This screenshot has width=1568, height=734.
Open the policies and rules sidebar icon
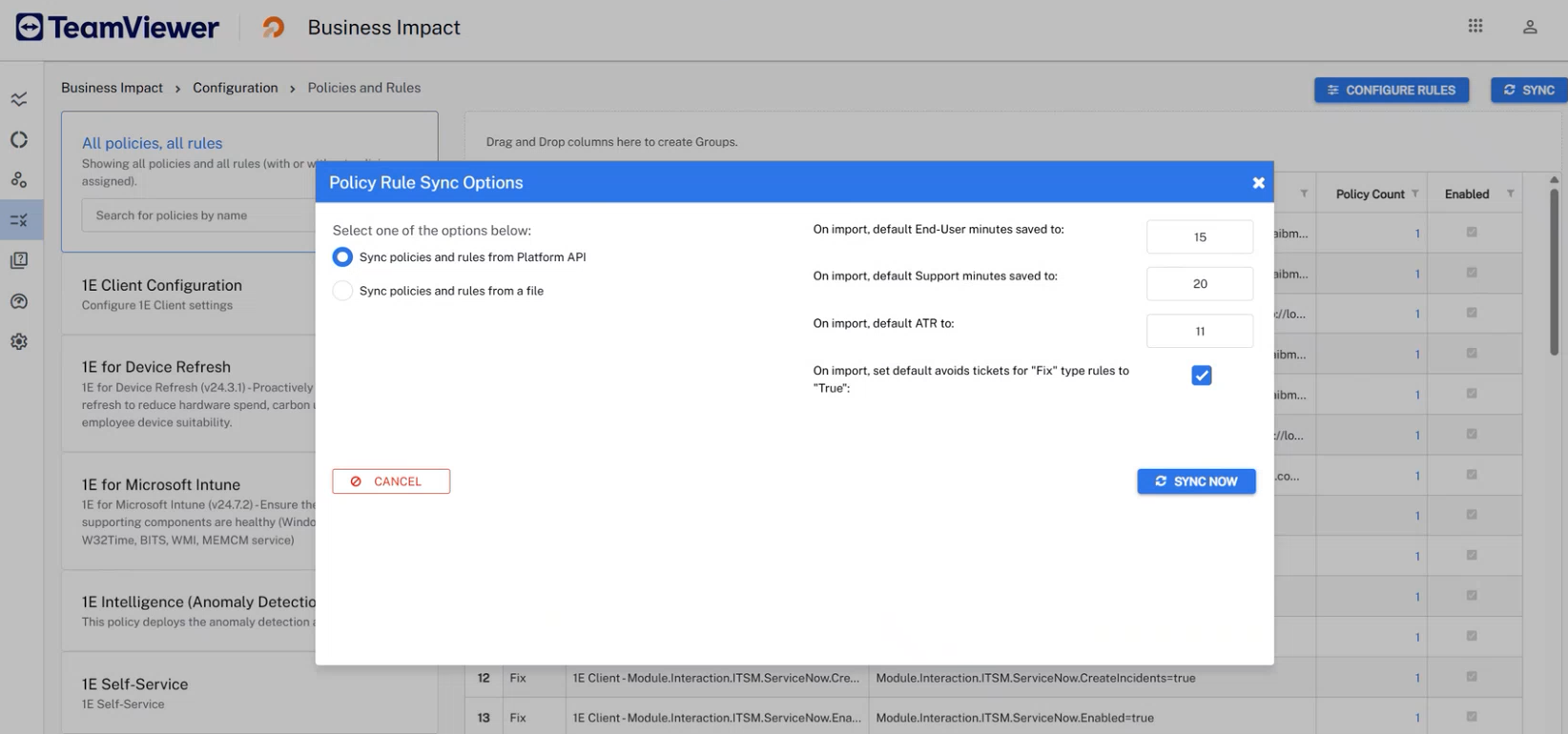(19, 220)
